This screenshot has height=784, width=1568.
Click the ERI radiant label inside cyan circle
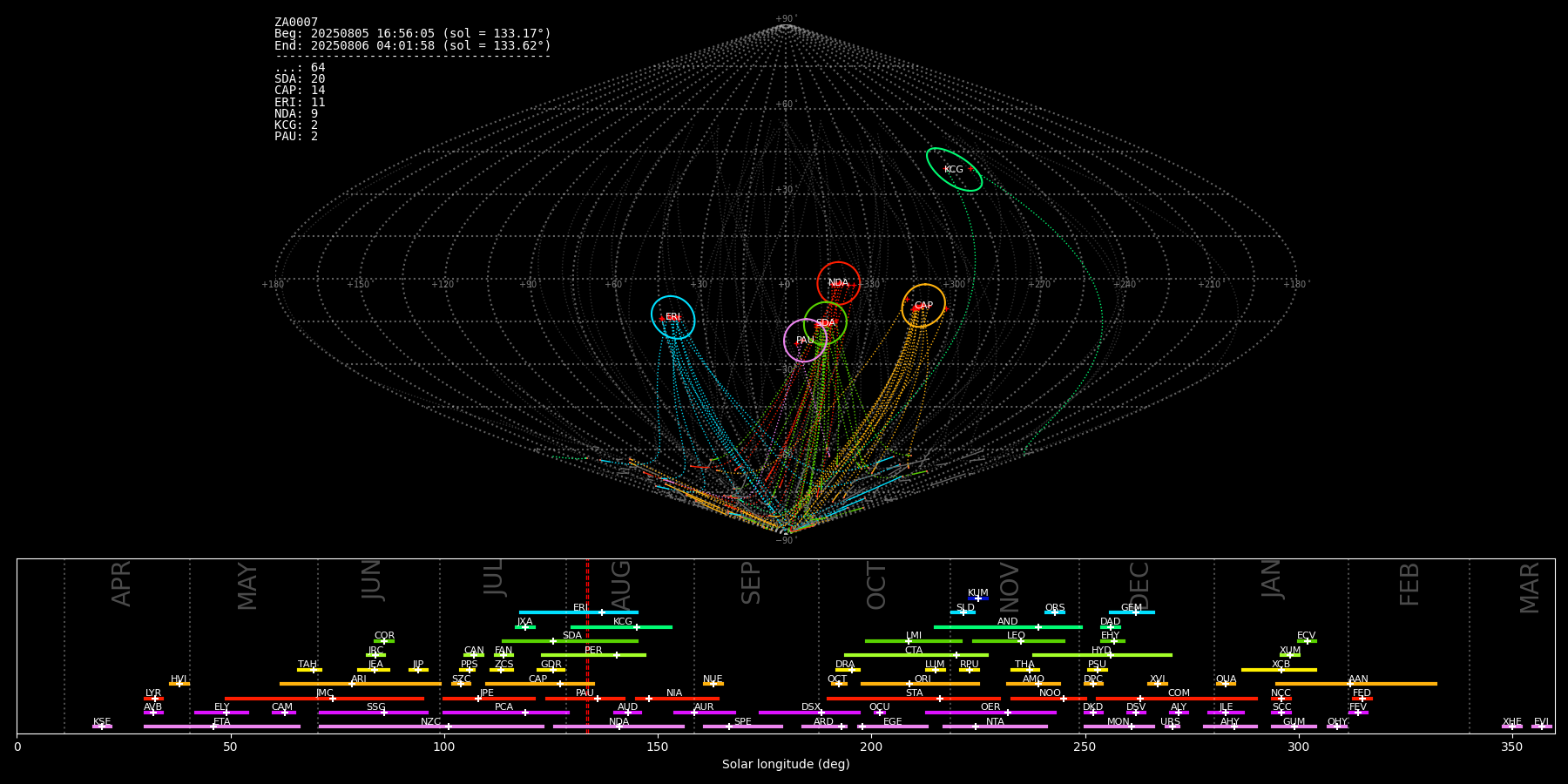pos(672,317)
